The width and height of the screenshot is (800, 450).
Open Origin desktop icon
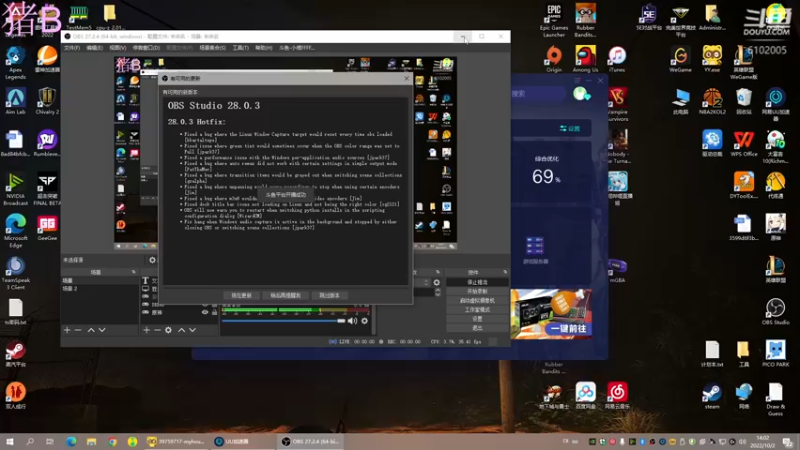554,59
